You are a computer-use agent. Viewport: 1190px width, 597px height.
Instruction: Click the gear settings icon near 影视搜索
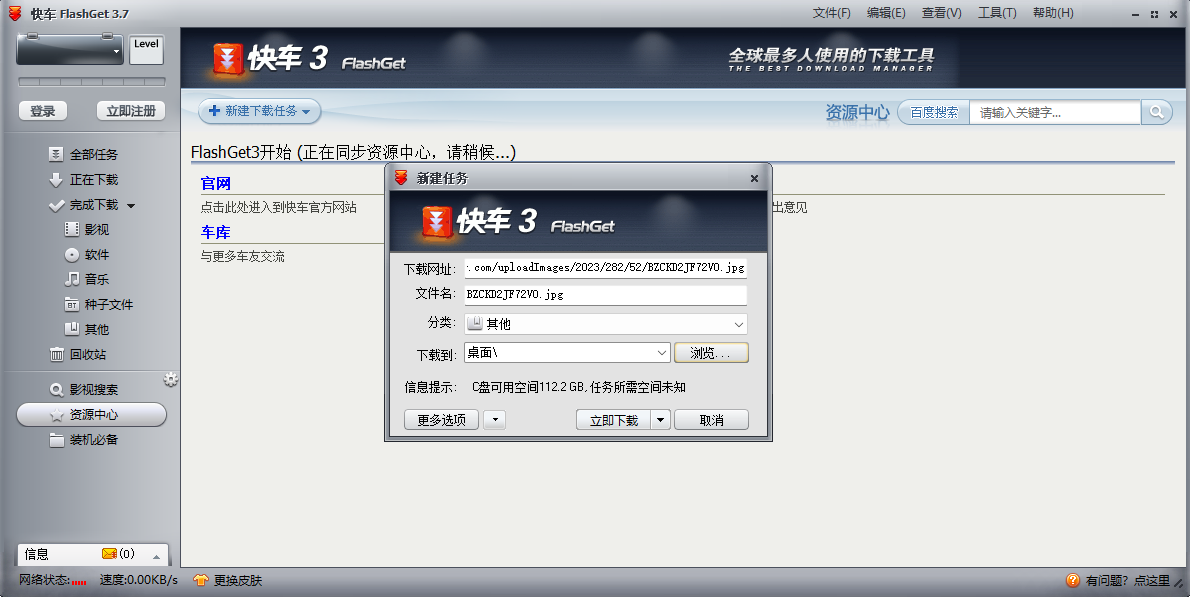[x=170, y=379]
